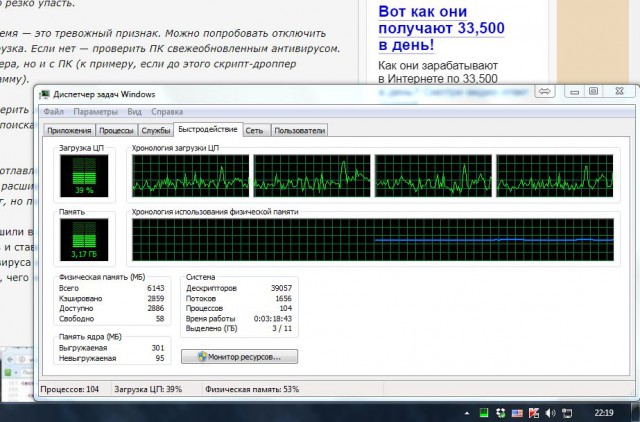Click the memory gauge showing 3,17 ГБ
The image size is (640, 422).
pyautogui.click(x=84, y=240)
